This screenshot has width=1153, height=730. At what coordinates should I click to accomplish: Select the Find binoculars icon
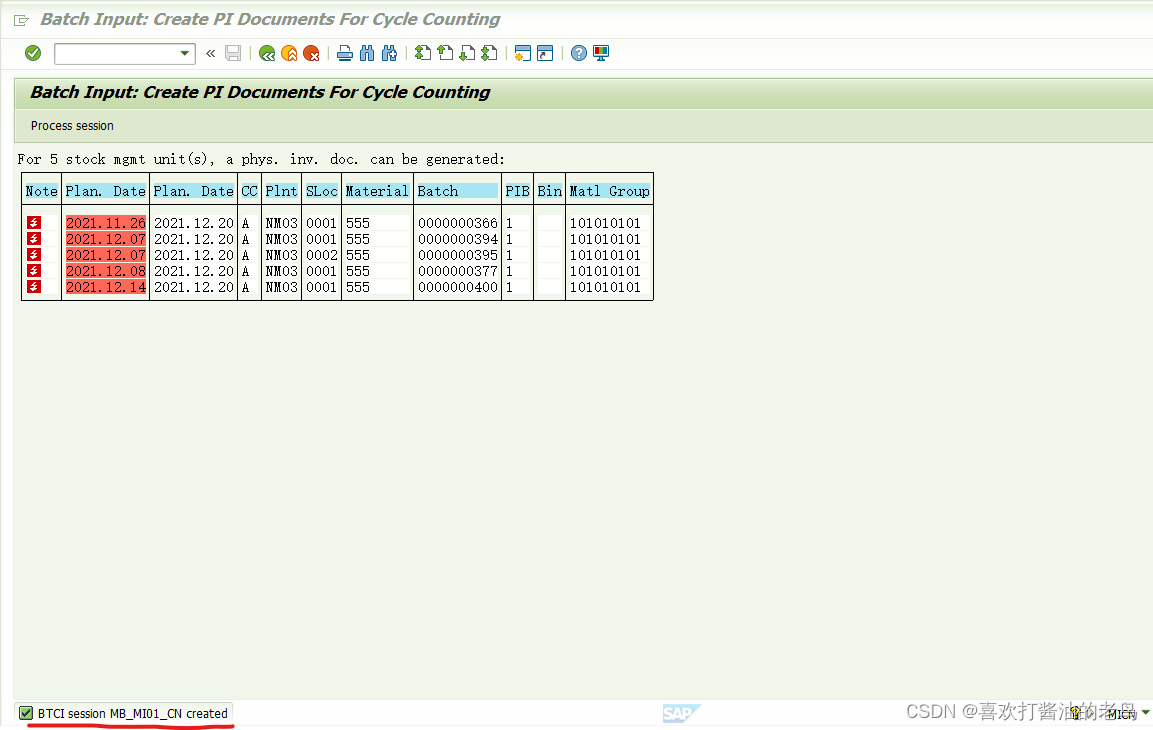click(367, 53)
